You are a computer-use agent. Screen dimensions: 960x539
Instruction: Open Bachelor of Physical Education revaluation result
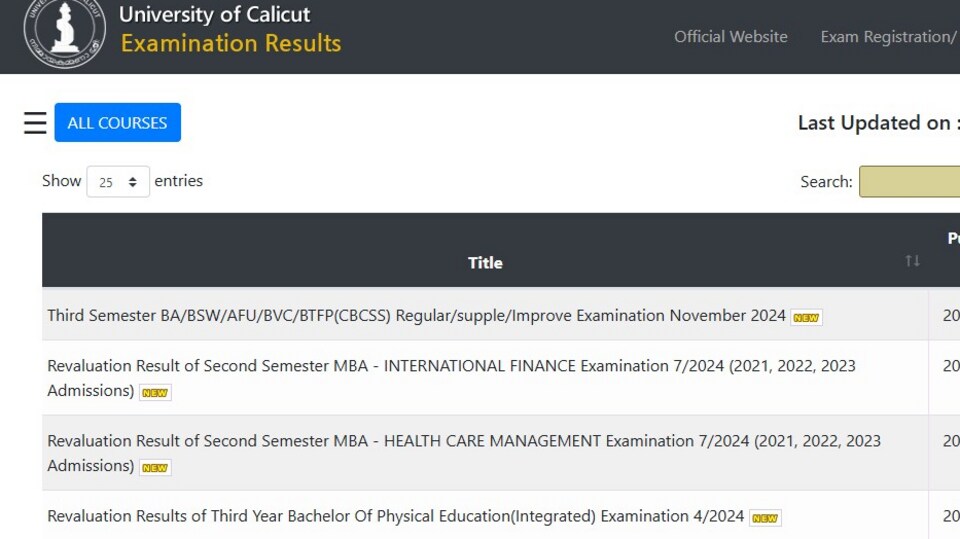pyautogui.click(x=396, y=516)
